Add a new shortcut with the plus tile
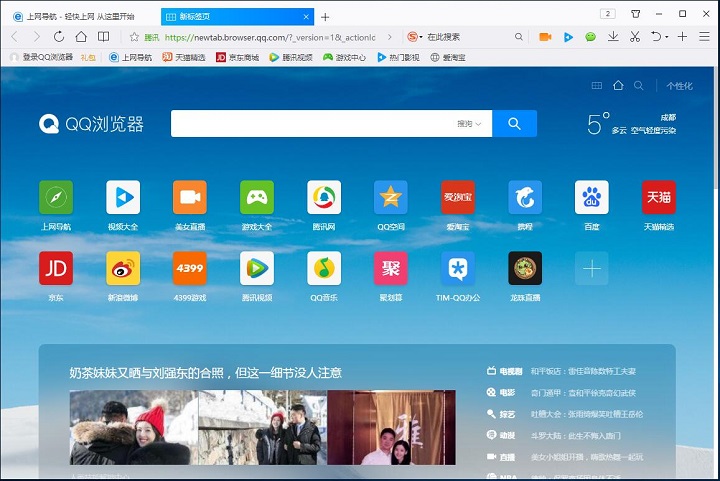The height and width of the screenshot is (481, 720). 592,268
